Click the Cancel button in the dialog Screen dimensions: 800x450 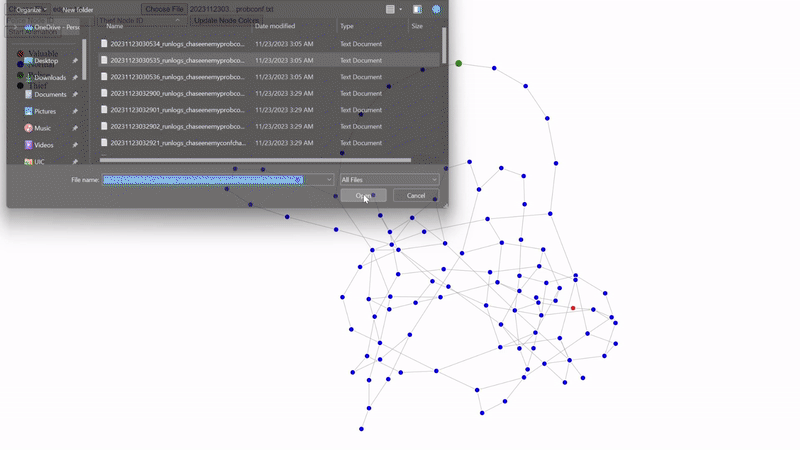[x=416, y=195]
